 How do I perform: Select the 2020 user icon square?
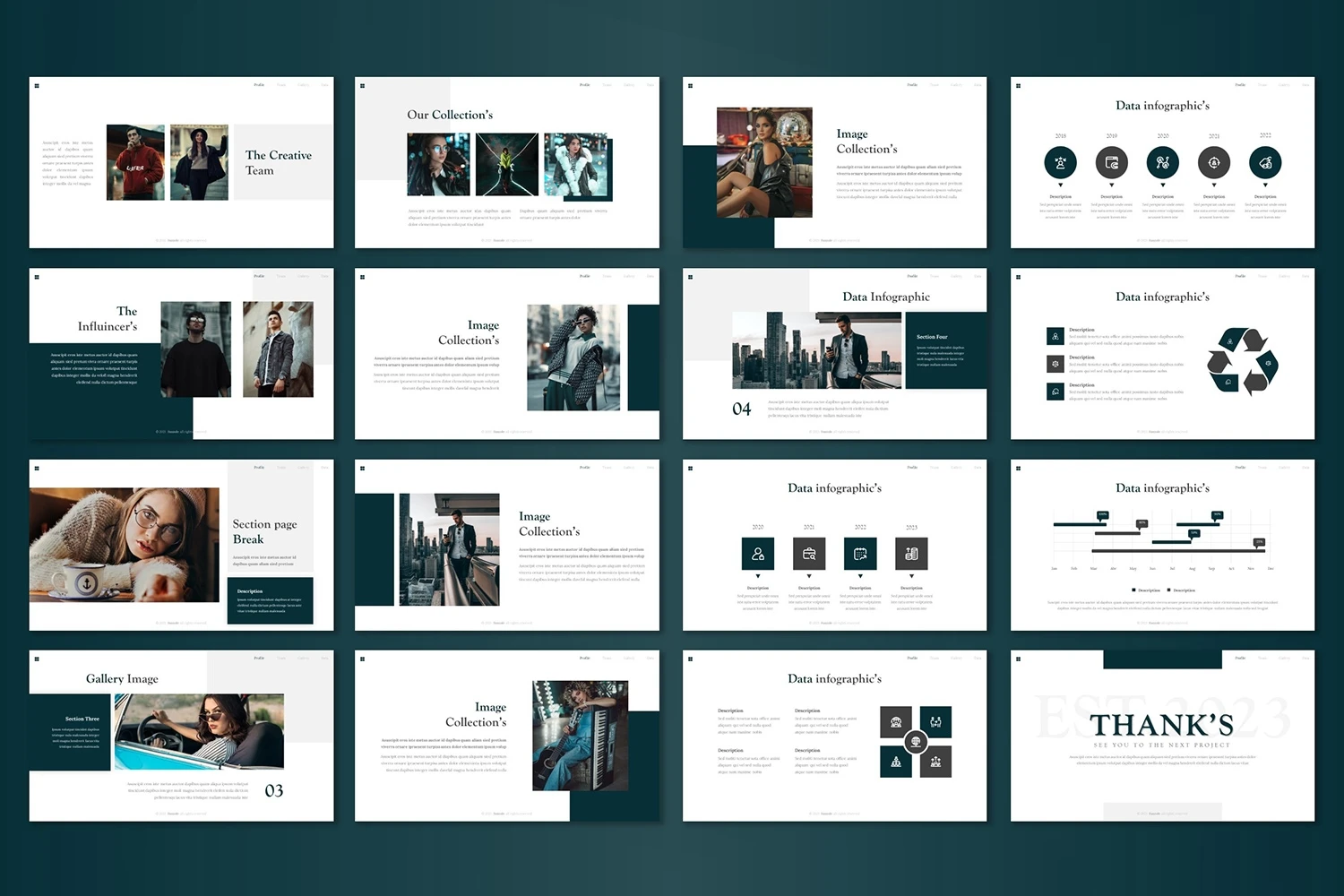[x=758, y=554]
